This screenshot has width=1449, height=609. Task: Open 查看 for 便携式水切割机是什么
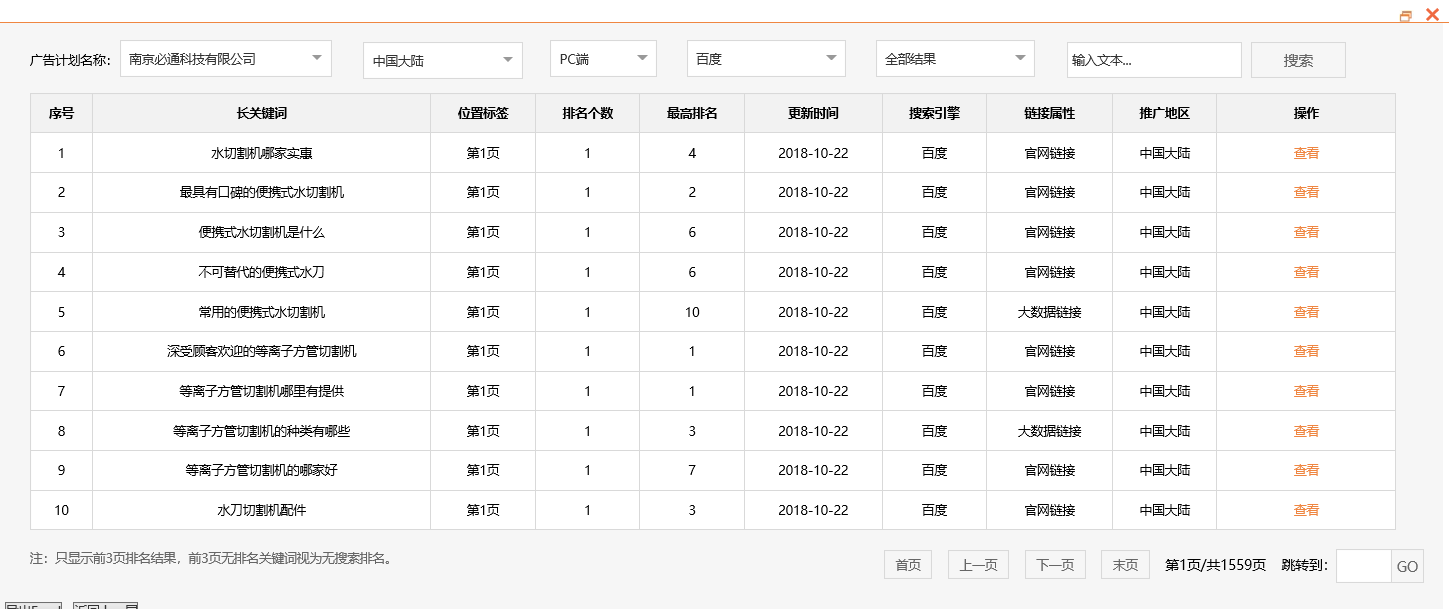(1306, 232)
